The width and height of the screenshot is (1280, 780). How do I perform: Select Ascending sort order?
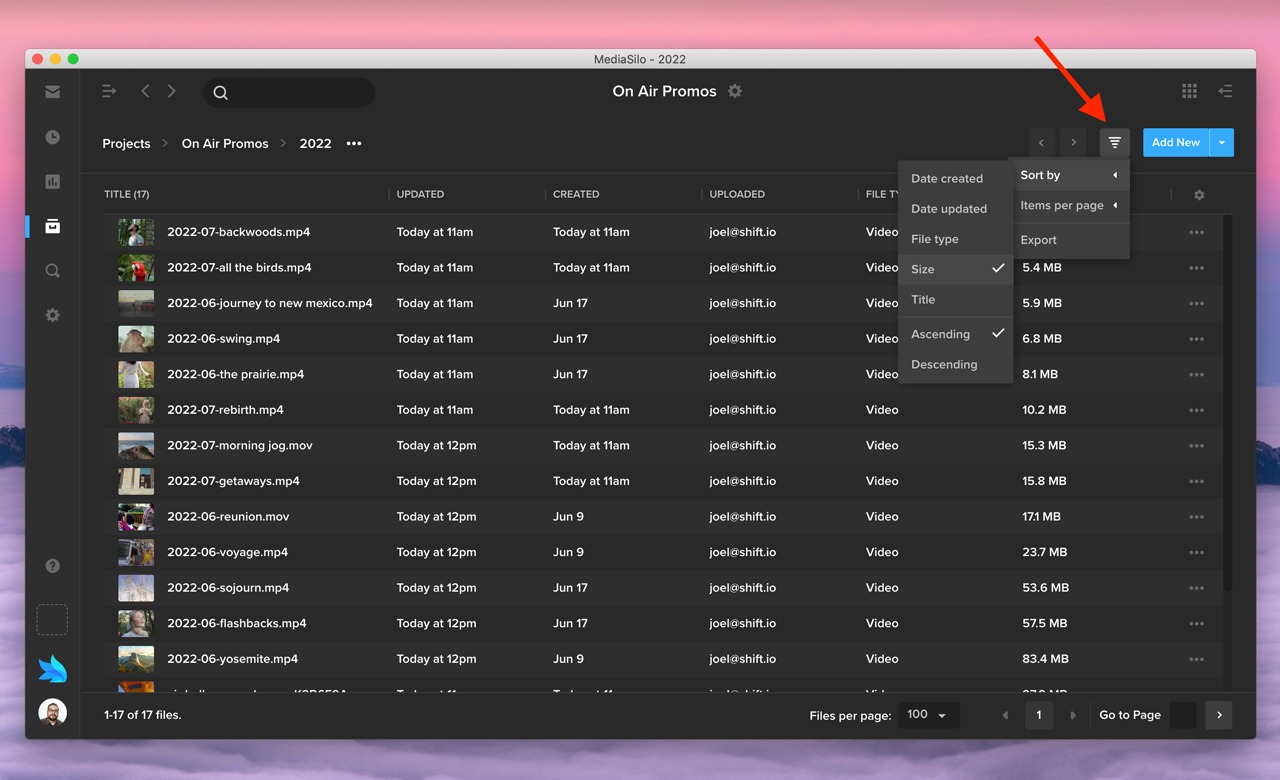tap(956, 334)
